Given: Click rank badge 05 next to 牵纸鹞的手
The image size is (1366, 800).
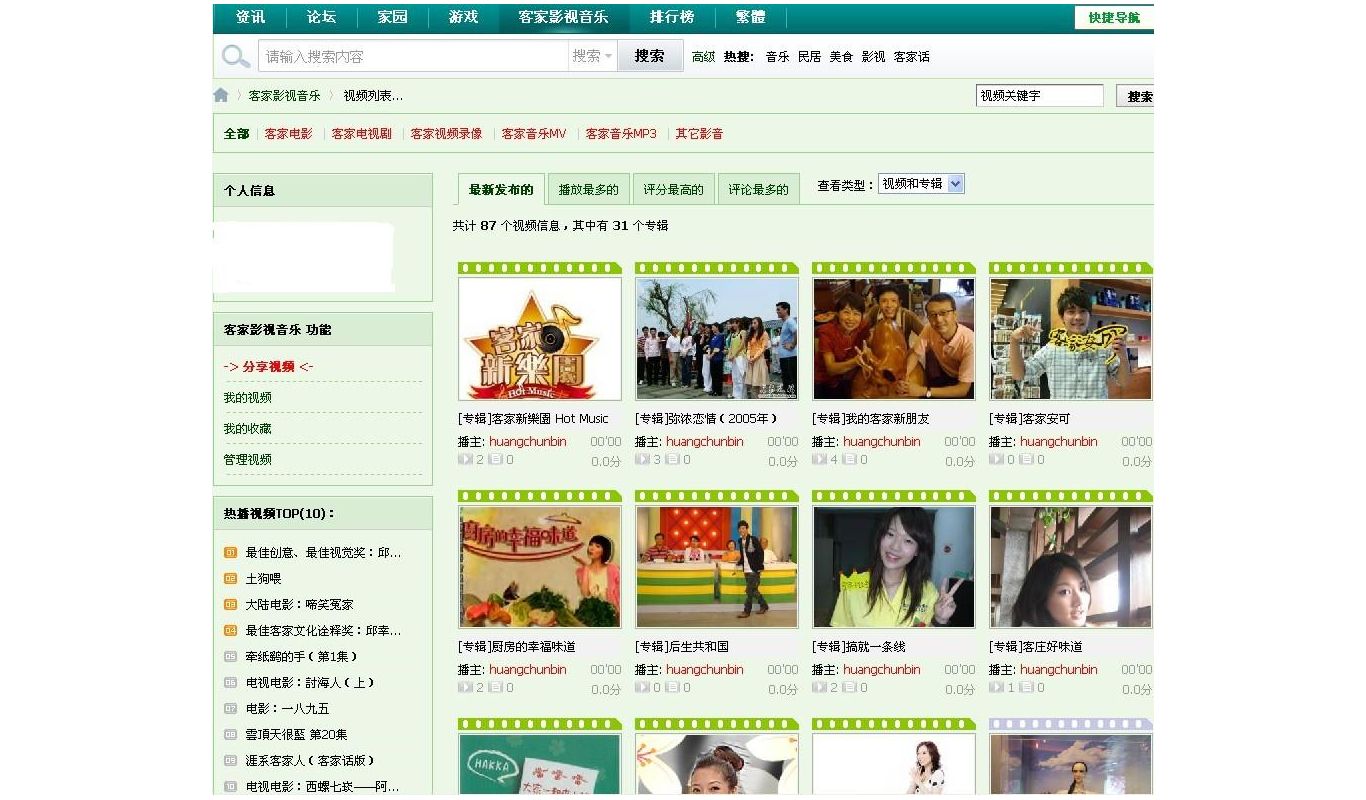Looking at the screenshot, I should coord(230,656).
